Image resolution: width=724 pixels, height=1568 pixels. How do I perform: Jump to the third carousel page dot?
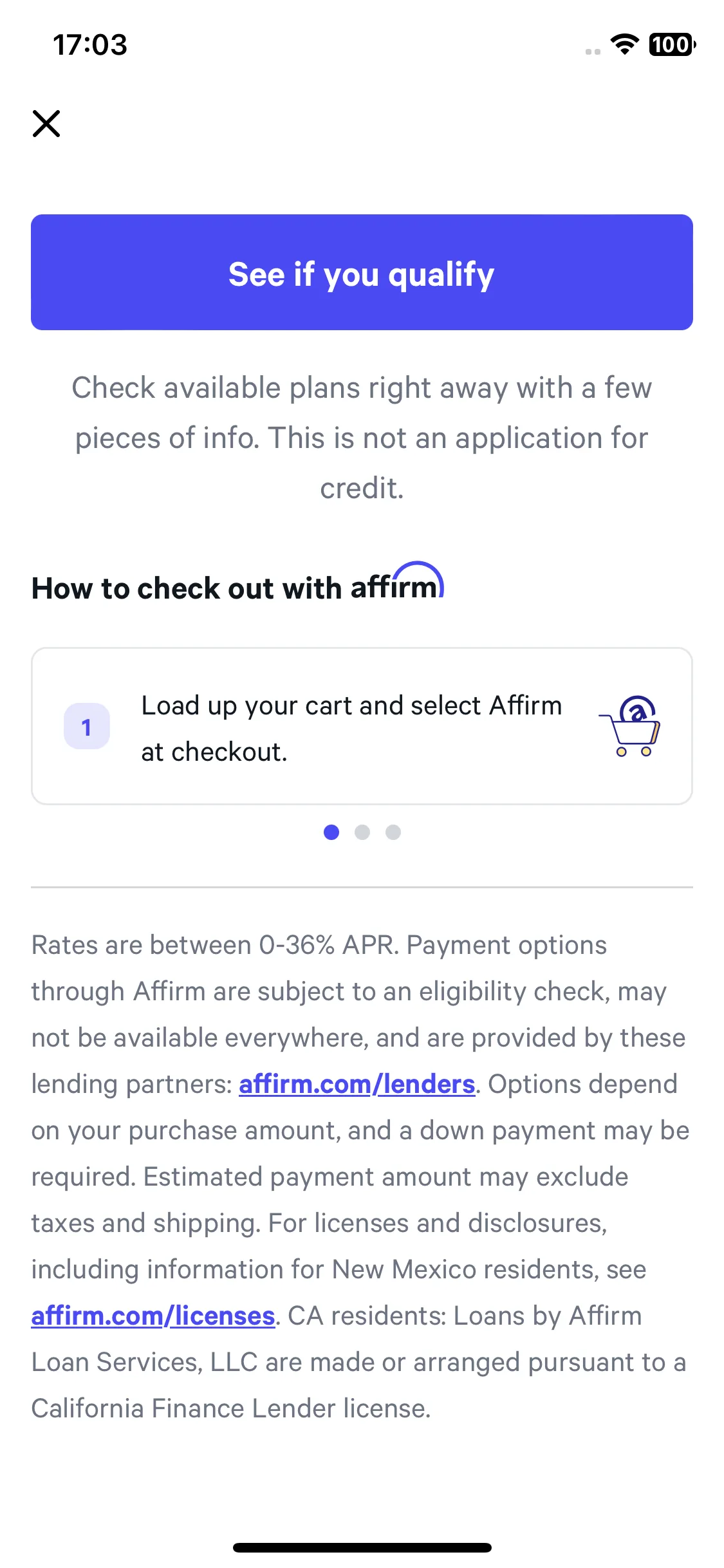[393, 832]
